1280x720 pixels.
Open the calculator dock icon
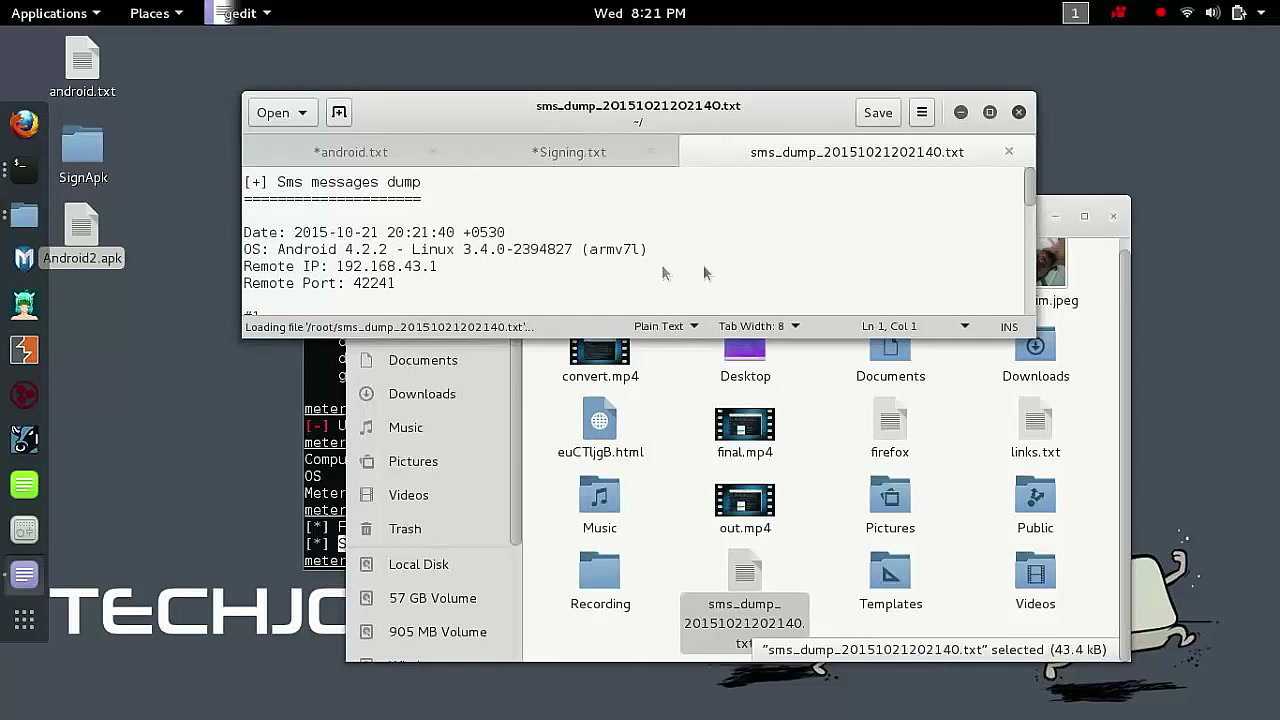point(24,530)
